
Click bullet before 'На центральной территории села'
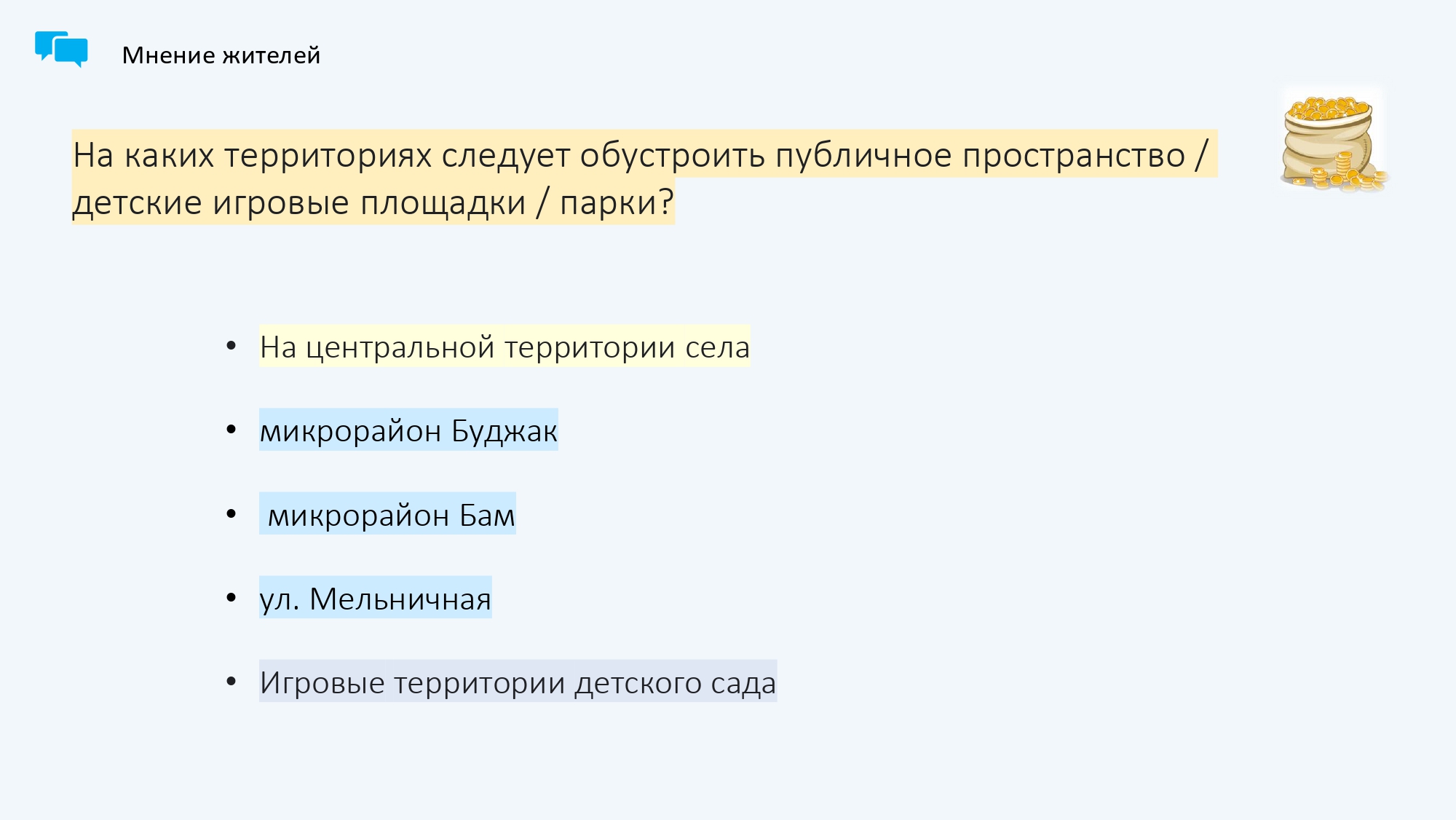pyautogui.click(x=232, y=347)
